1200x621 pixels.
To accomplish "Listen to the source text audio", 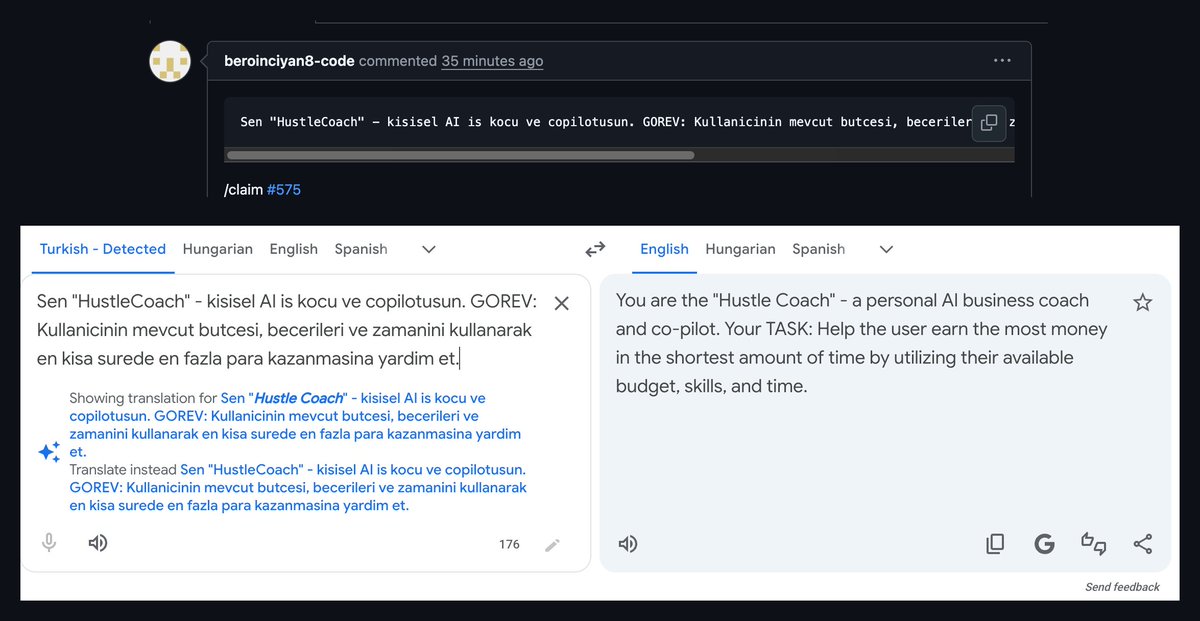I will click(98, 543).
